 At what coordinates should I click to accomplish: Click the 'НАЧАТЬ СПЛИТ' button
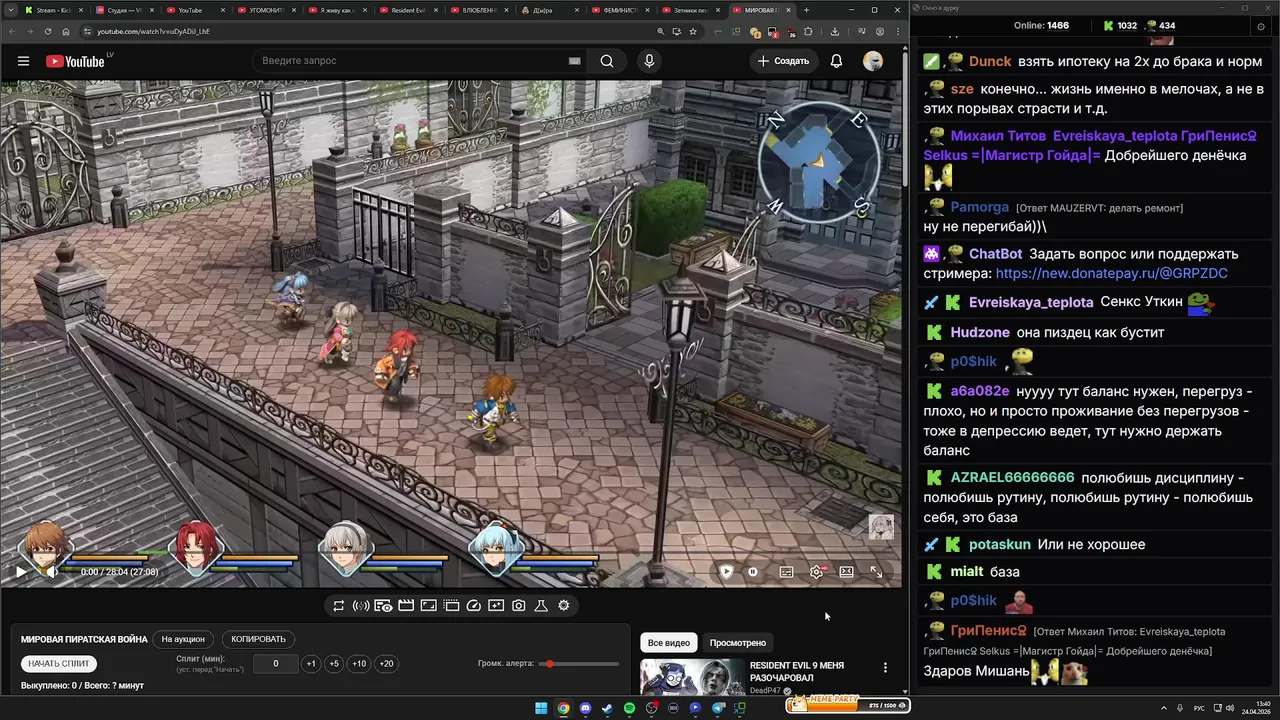click(59, 664)
